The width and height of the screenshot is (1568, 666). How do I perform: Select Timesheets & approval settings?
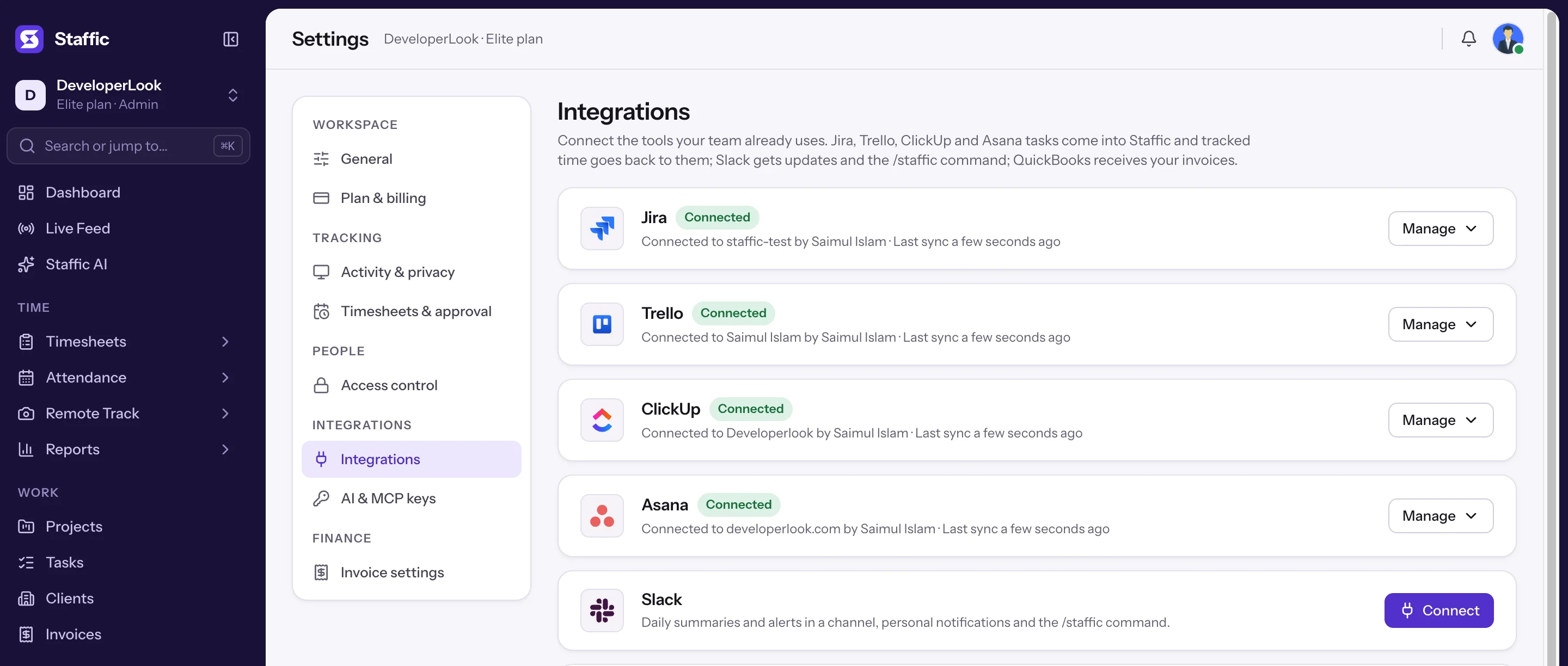(412, 311)
